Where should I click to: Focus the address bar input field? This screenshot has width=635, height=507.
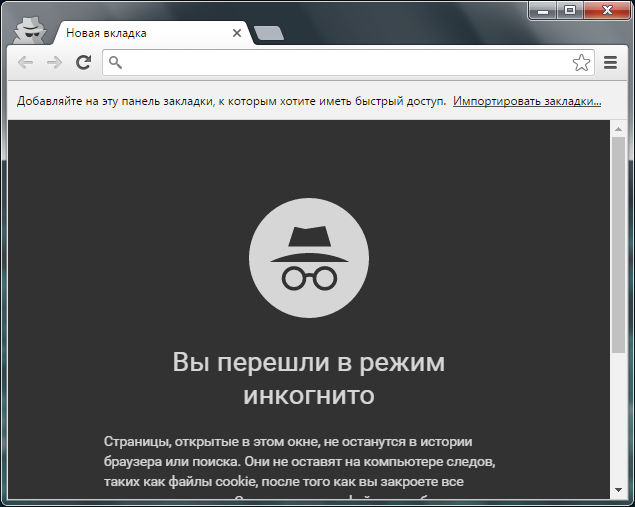348,62
